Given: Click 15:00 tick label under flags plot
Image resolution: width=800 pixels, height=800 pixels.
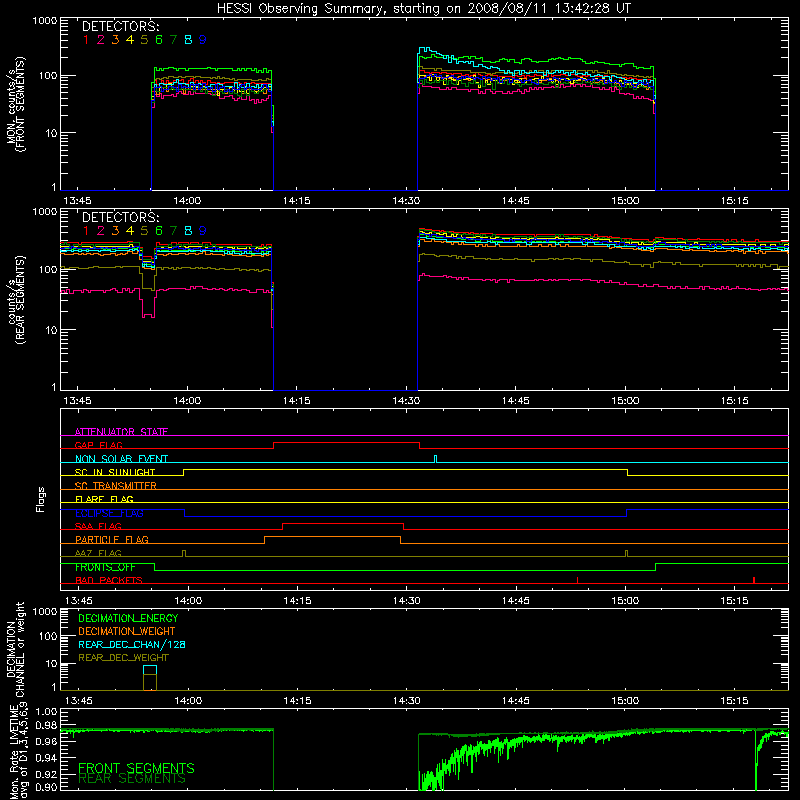Looking at the screenshot, I should coord(625,601).
